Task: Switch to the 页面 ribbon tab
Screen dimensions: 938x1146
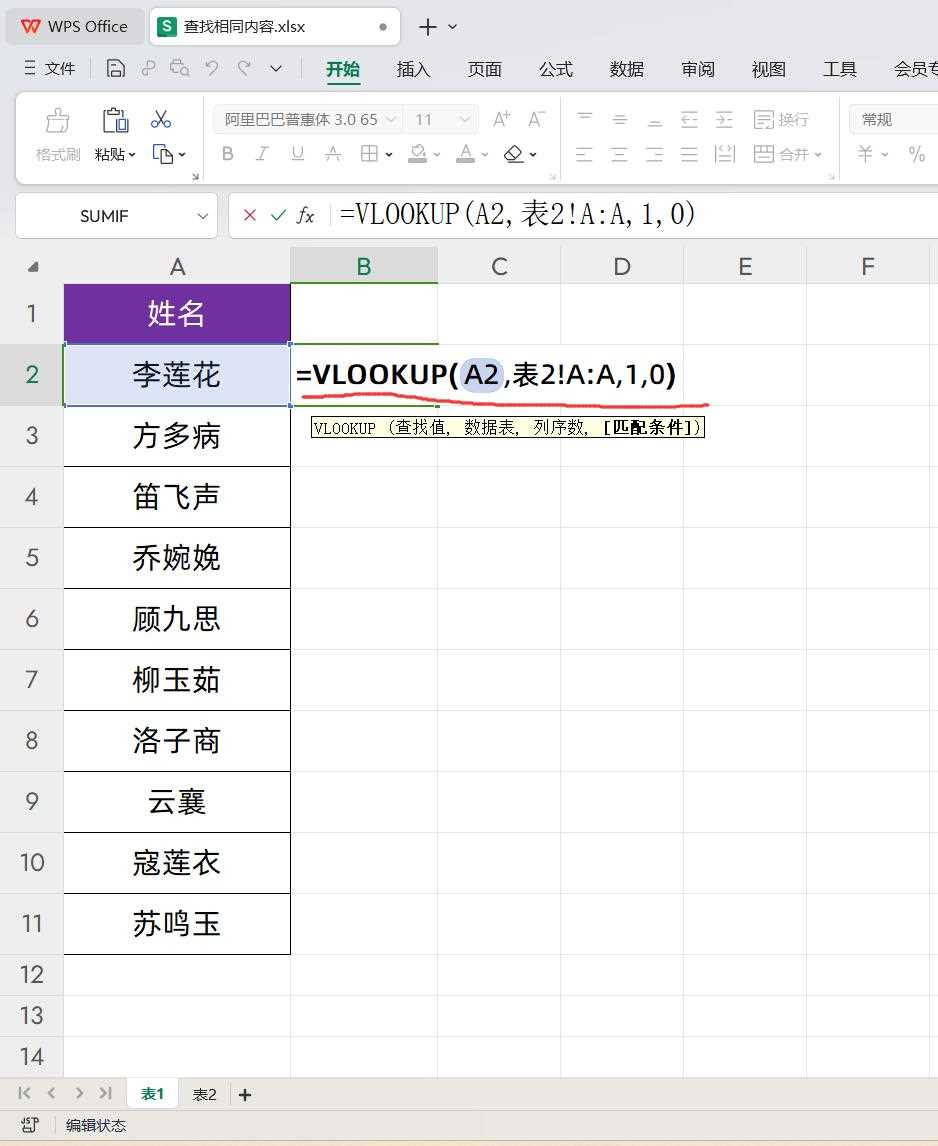Action: (485, 69)
